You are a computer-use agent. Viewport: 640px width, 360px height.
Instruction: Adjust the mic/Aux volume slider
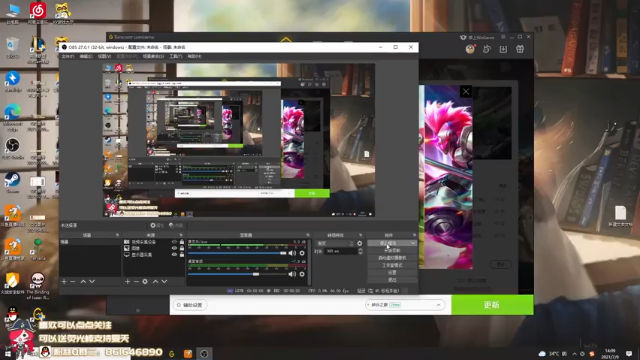point(237,253)
